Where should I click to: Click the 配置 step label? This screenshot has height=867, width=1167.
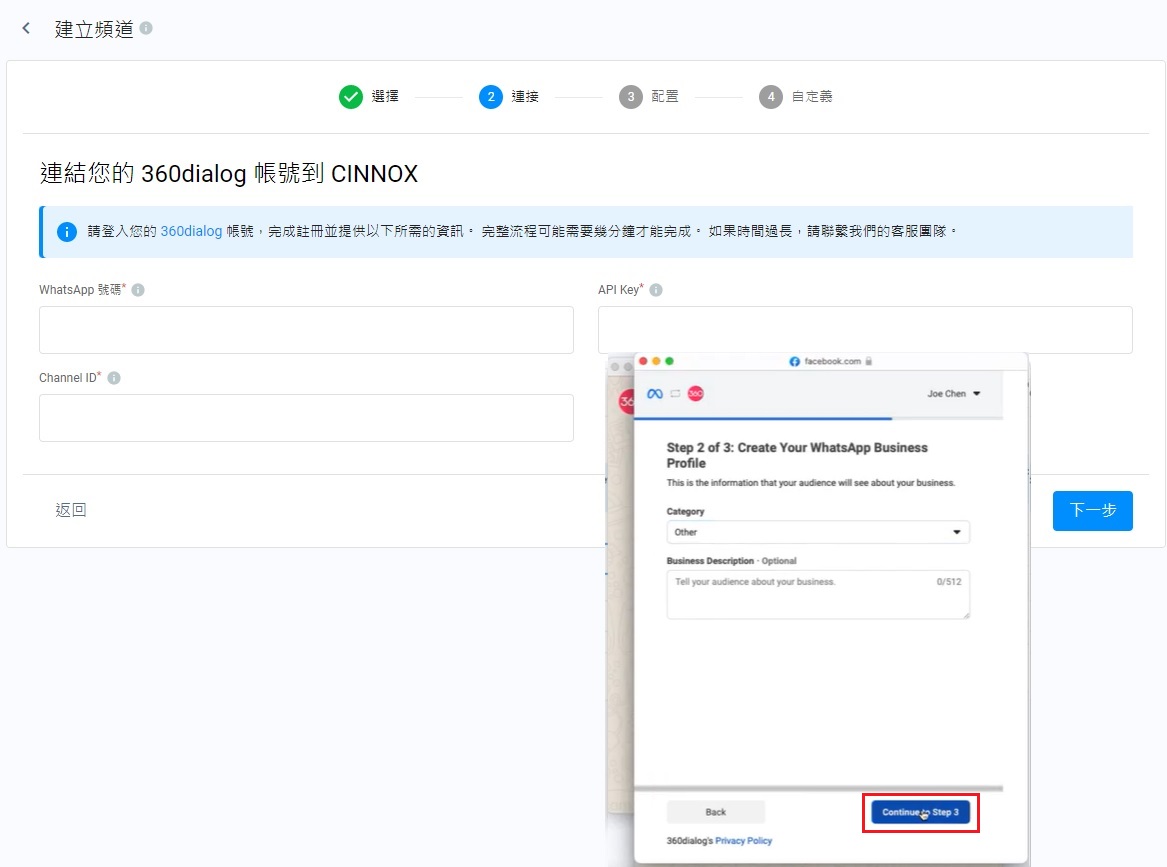pyautogui.click(x=665, y=97)
